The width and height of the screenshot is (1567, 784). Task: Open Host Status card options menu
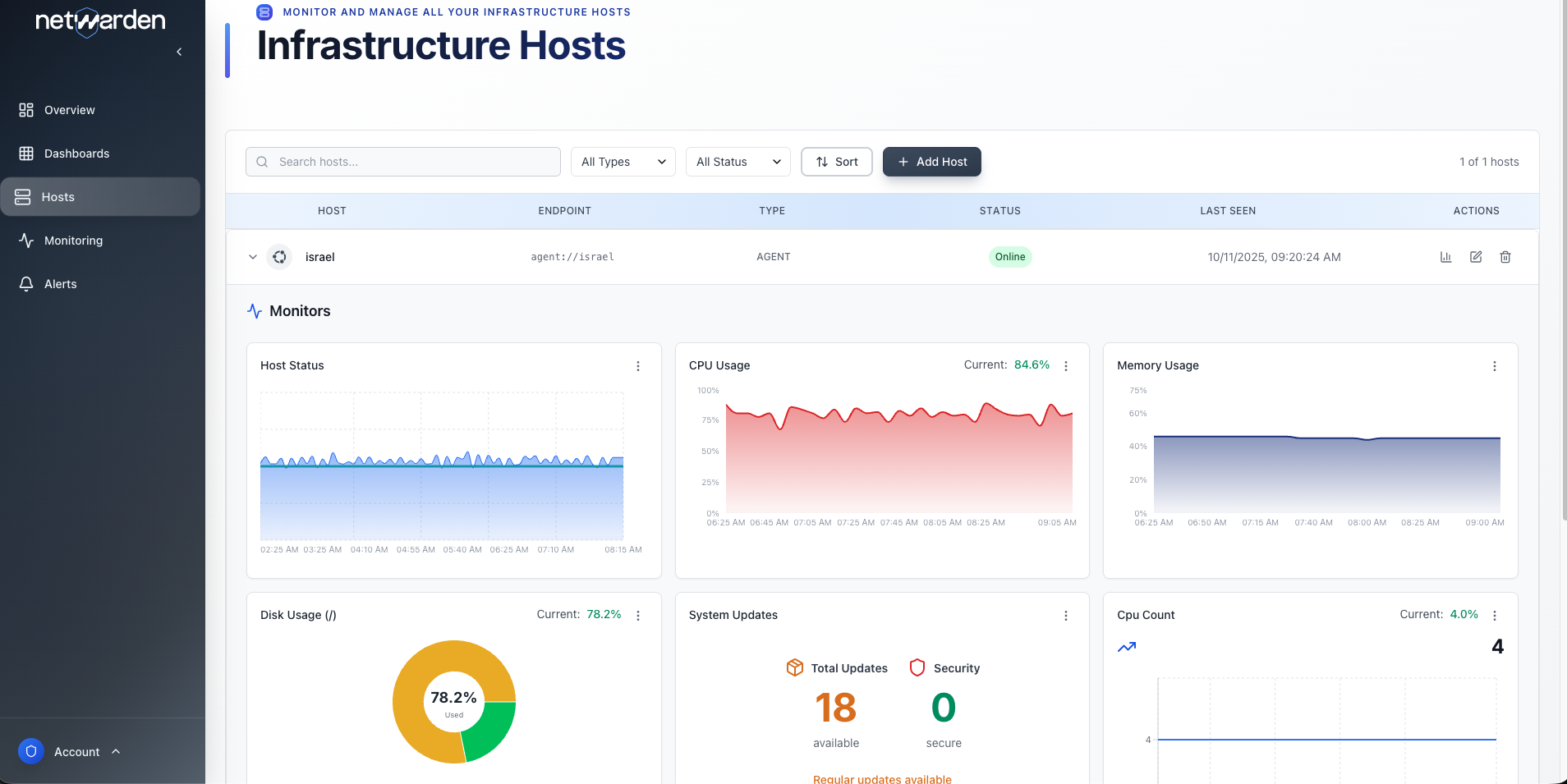[638, 366]
